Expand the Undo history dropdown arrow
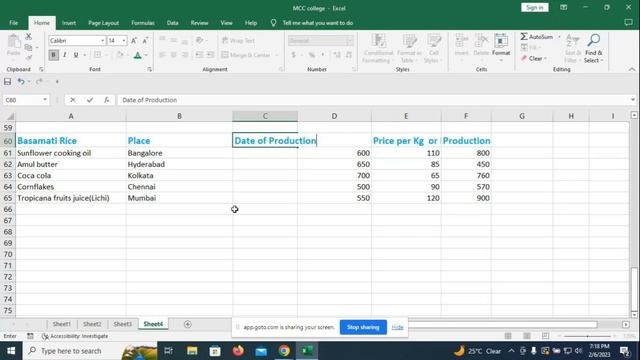 point(29,82)
